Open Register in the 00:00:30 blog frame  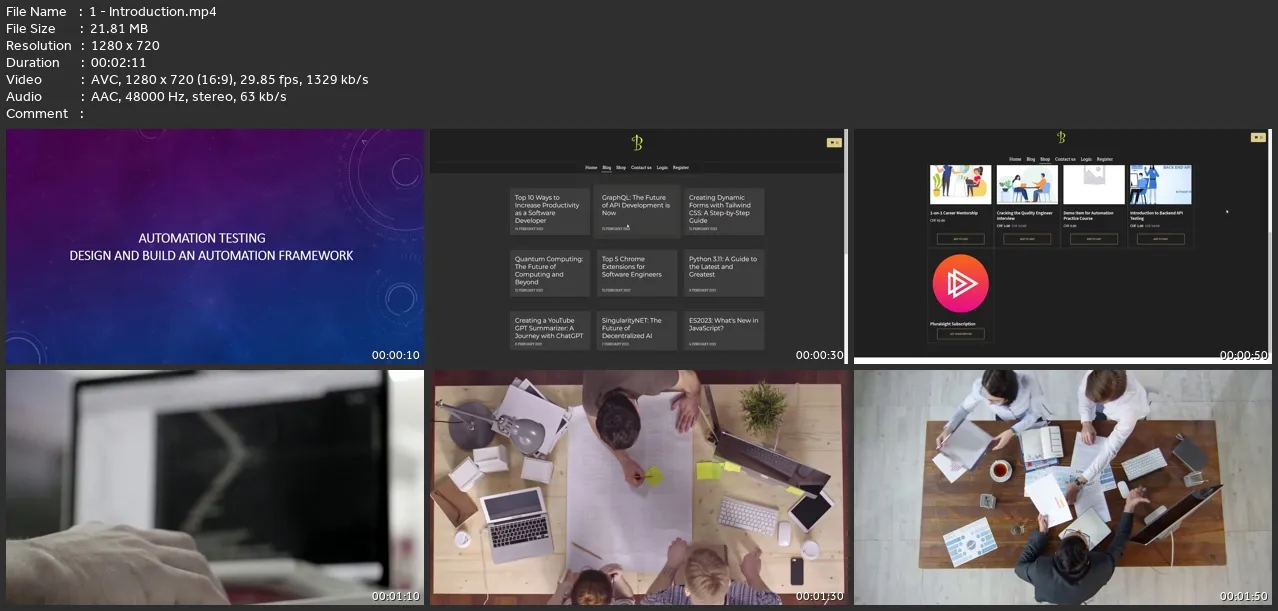pos(681,168)
